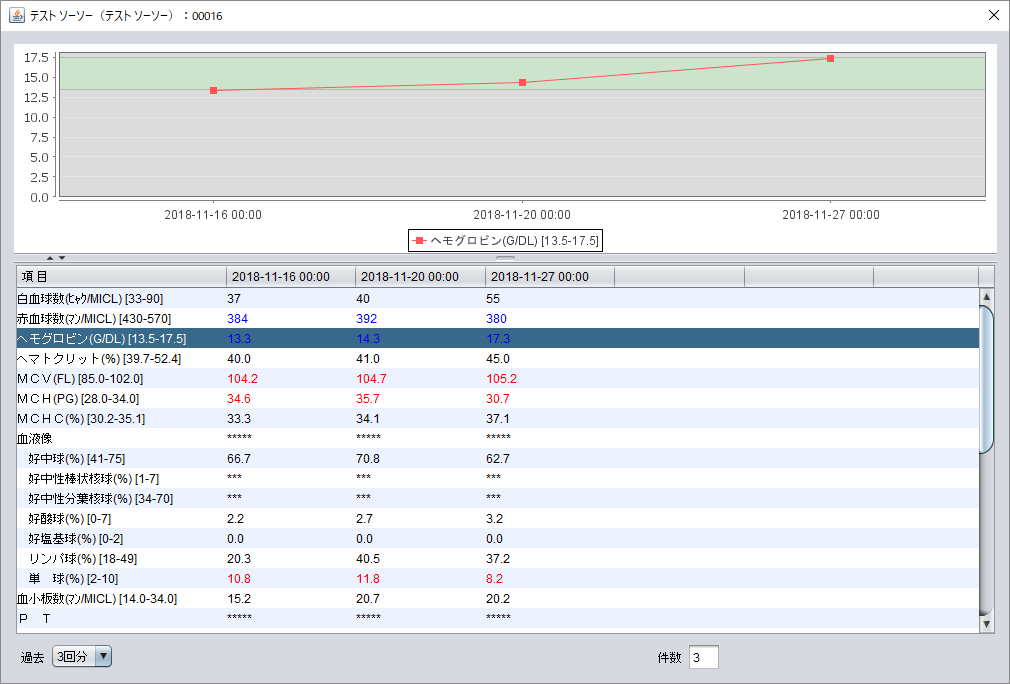Close the テスト ソーソー window

tap(993, 15)
